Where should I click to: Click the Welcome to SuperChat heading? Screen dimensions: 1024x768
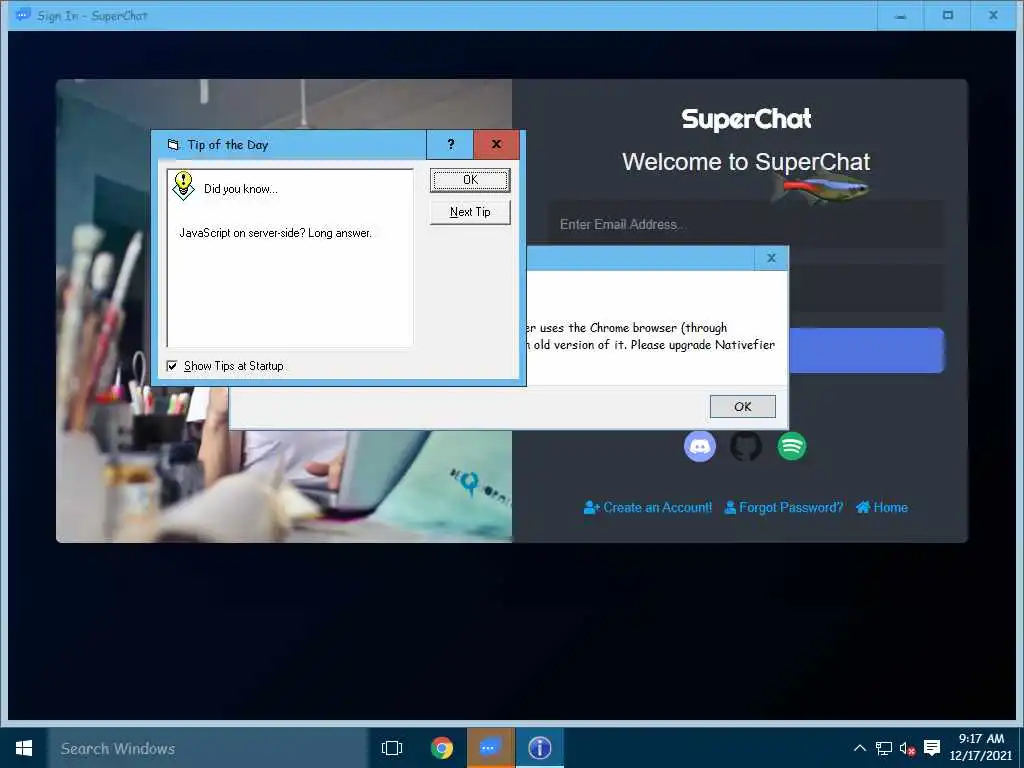pyautogui.click(x=746, y=162)
